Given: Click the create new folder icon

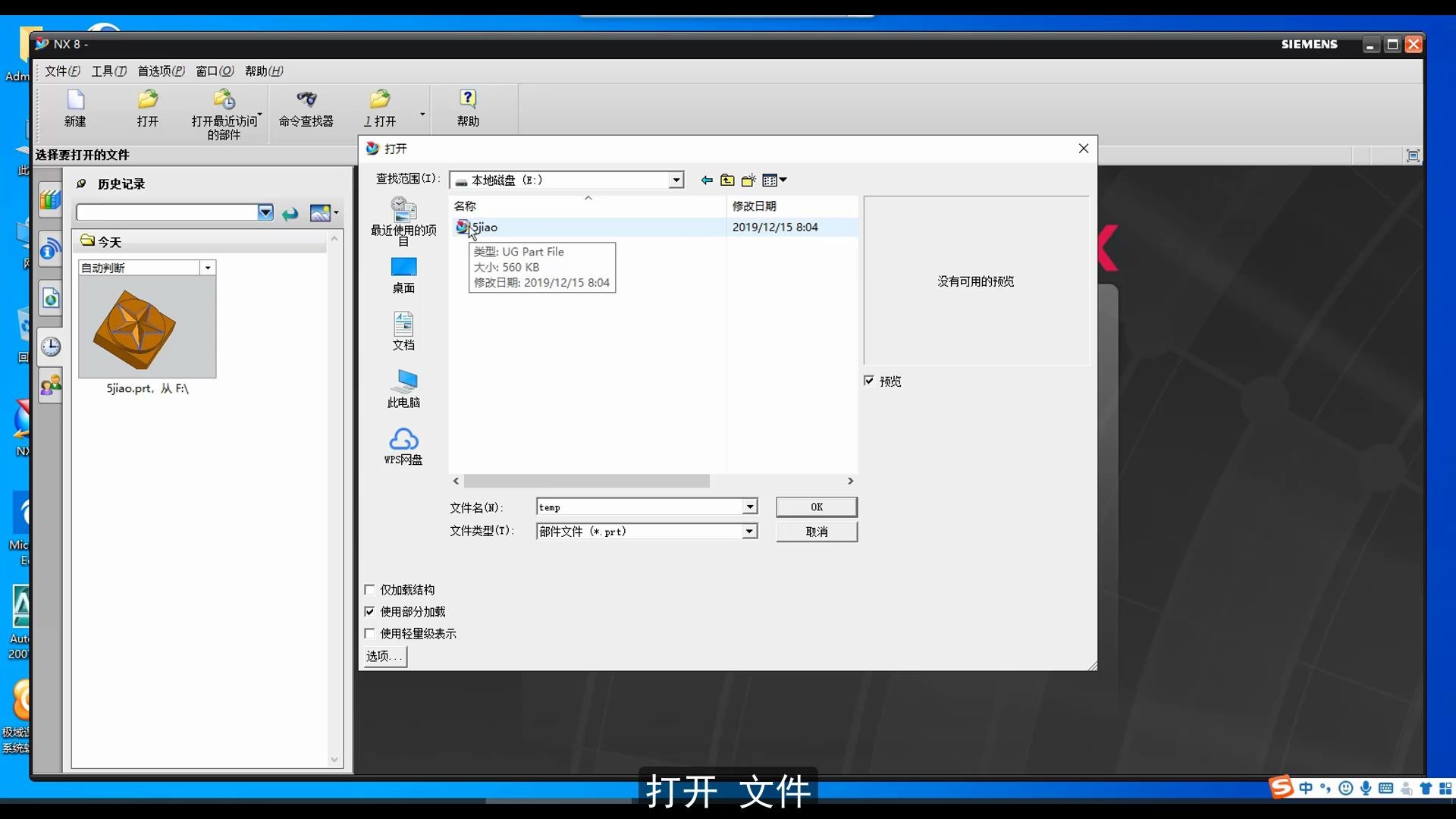Looking at the screenshot, I should [749, 180].
